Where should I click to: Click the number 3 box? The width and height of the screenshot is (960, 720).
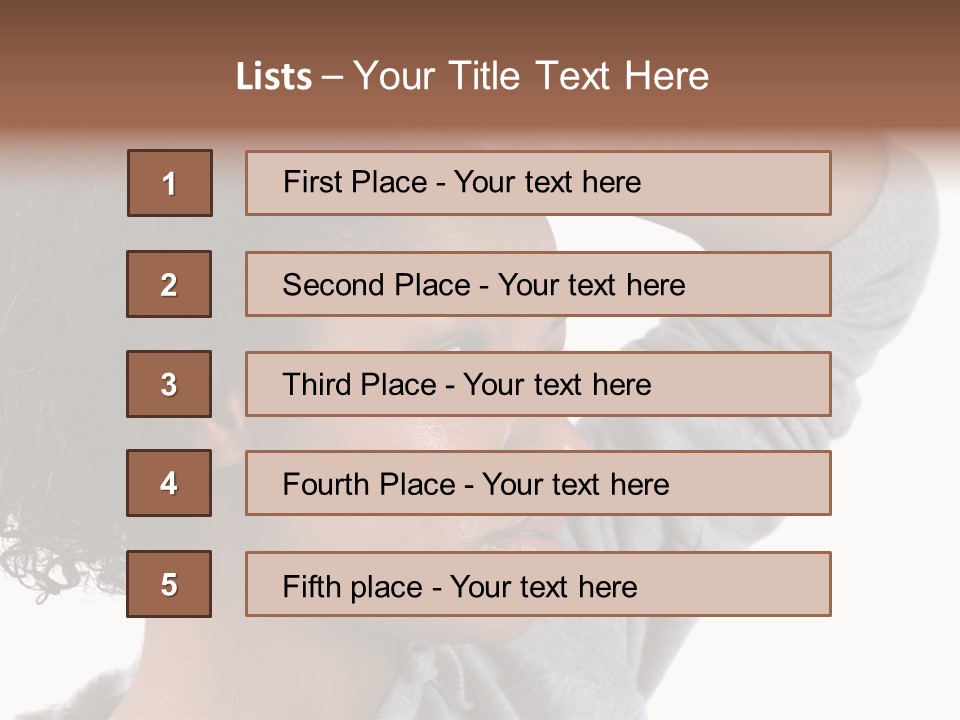(x=169, y=384)
